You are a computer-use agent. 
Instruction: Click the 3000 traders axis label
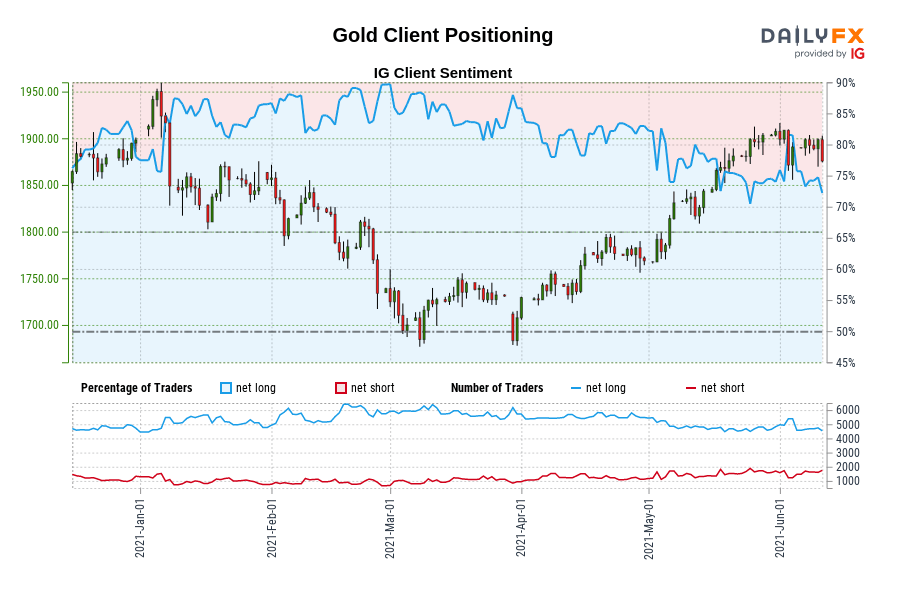848,453
